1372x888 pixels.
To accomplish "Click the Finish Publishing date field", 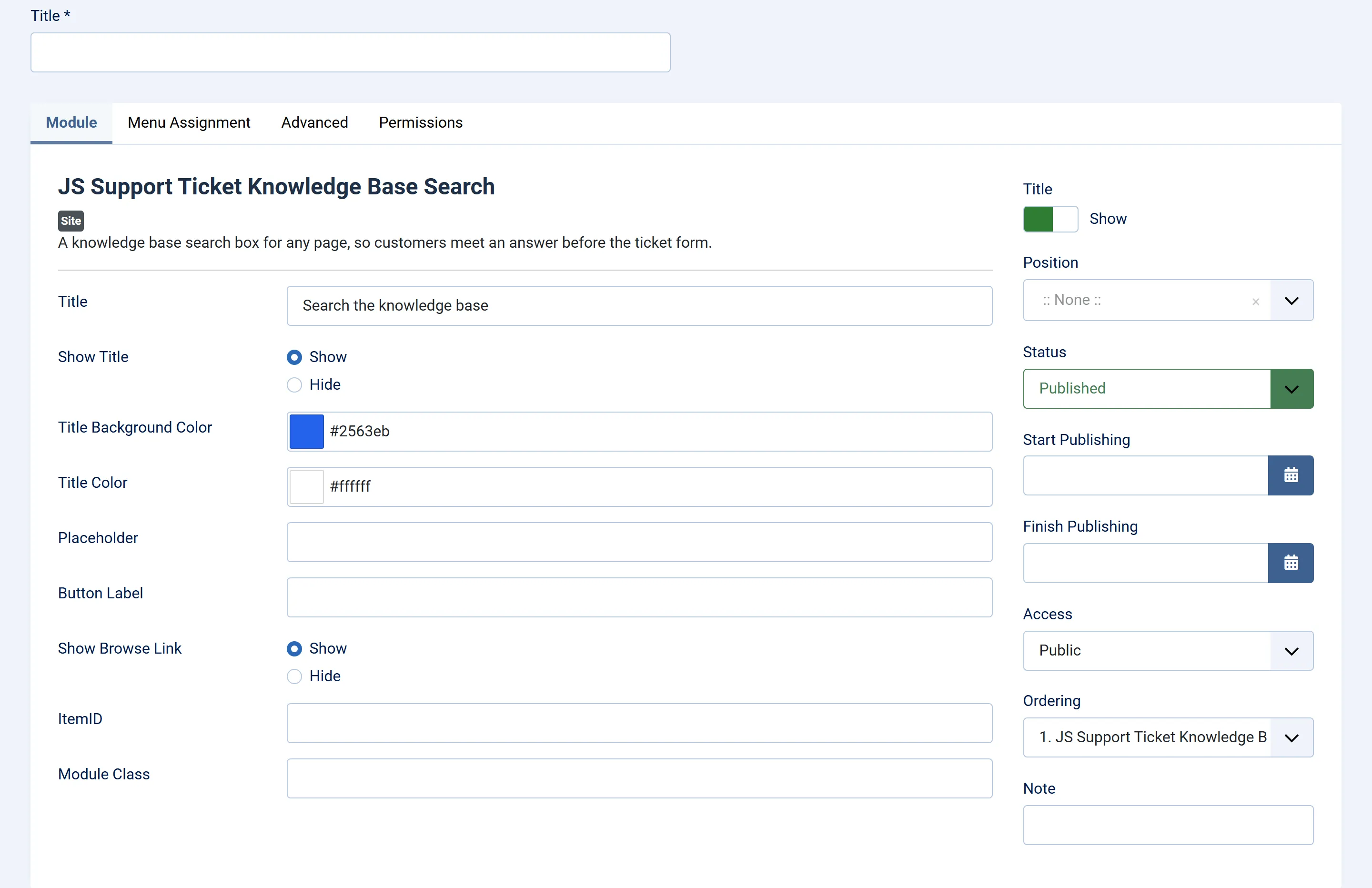I will (1145, 563).
